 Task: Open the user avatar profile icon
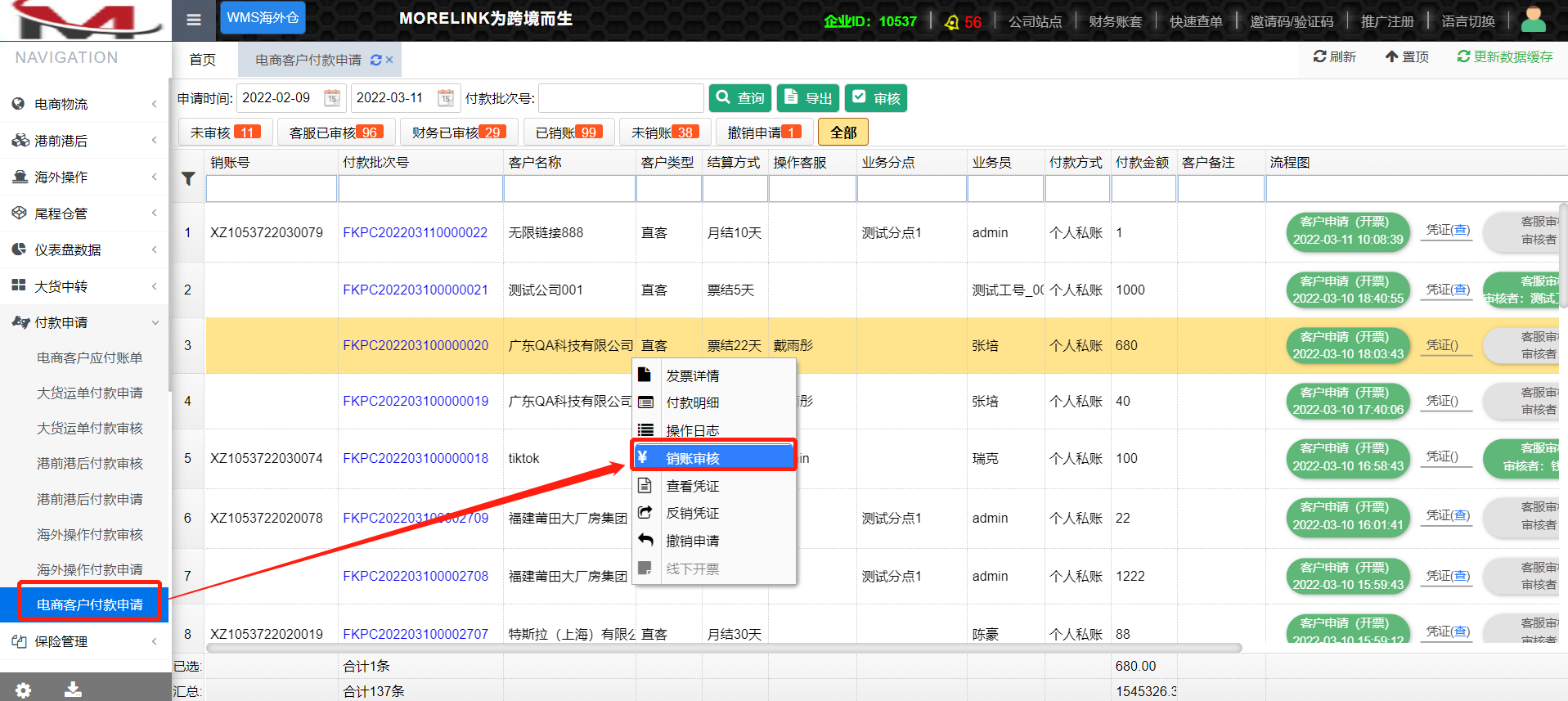pos(1533,20)
